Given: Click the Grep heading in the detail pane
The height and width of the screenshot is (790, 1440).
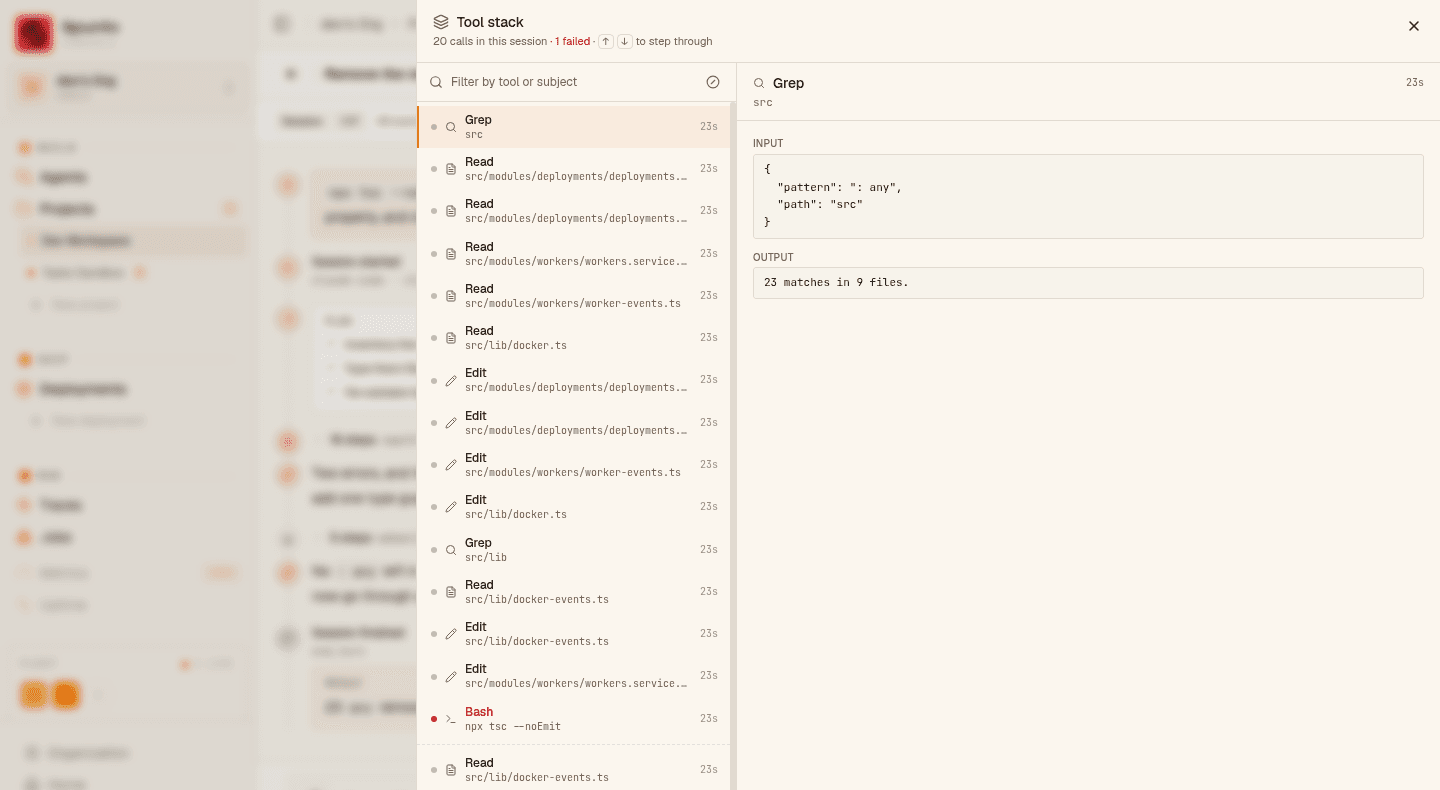Looking at the screenshot, I should click(x=788, y=83).
